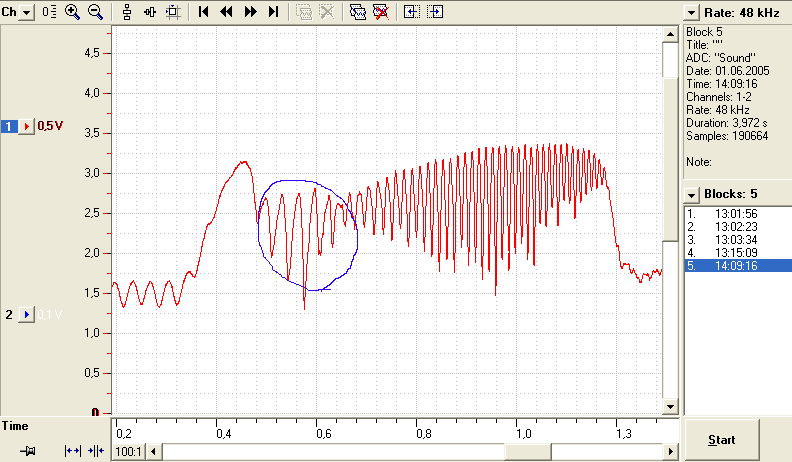The image size is (792, 462).
Task: Zoom in with the magnifier plus icon
Action: pyautogui.click(x=72, y=12)
